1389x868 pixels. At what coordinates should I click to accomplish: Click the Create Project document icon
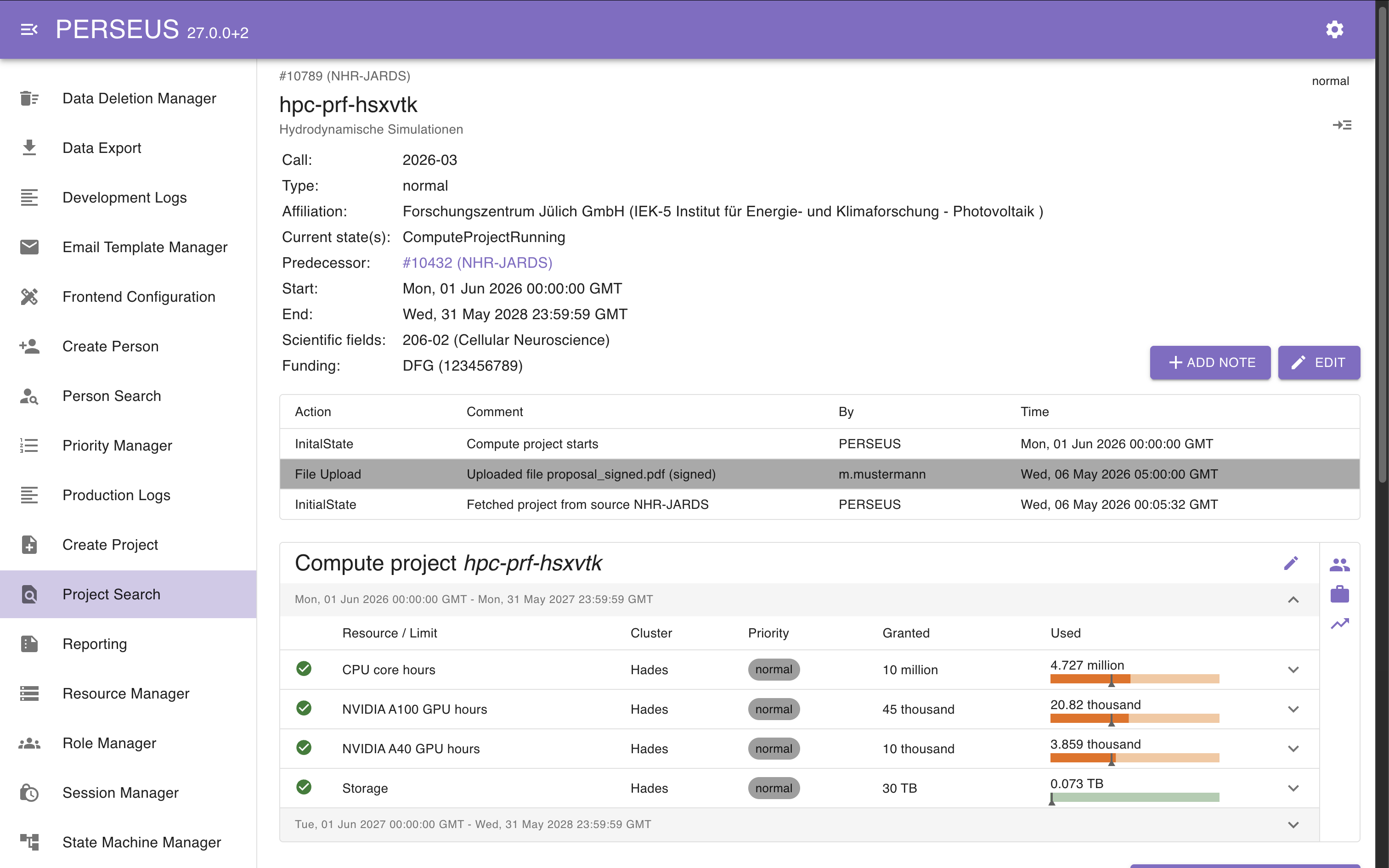tap(29, 544)
